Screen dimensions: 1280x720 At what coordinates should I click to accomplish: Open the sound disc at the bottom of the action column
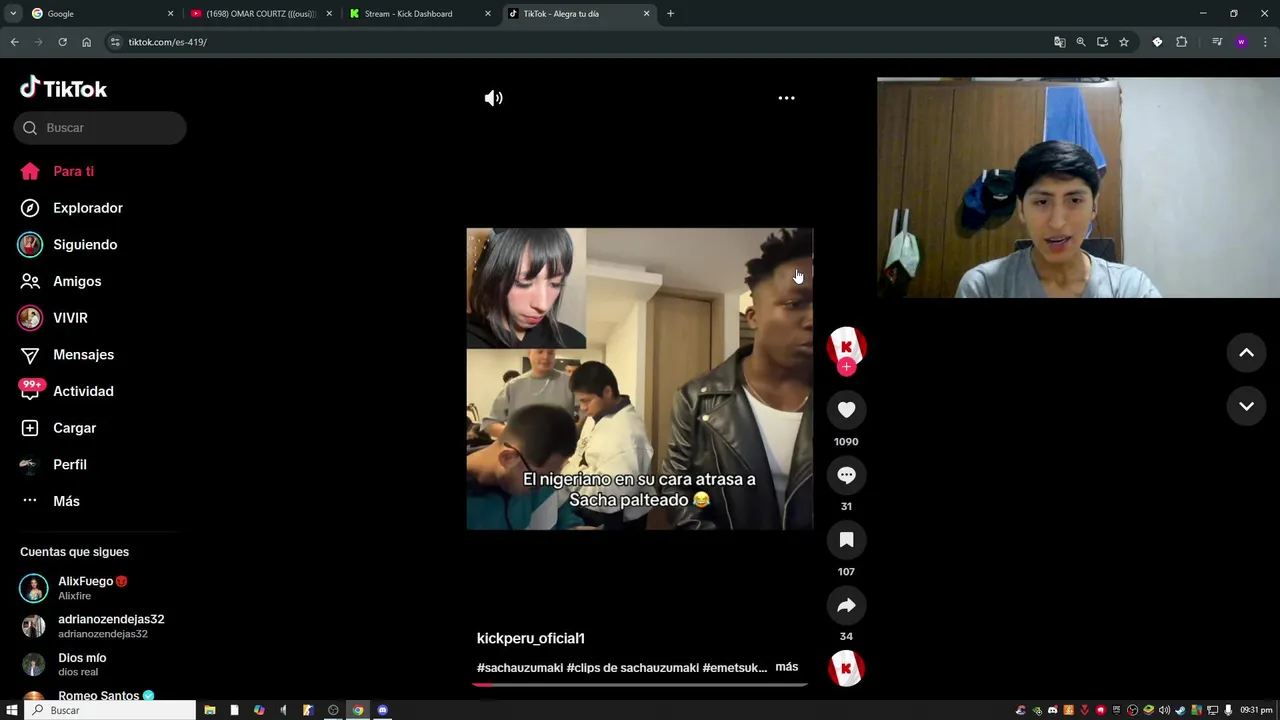coord(846,668)
